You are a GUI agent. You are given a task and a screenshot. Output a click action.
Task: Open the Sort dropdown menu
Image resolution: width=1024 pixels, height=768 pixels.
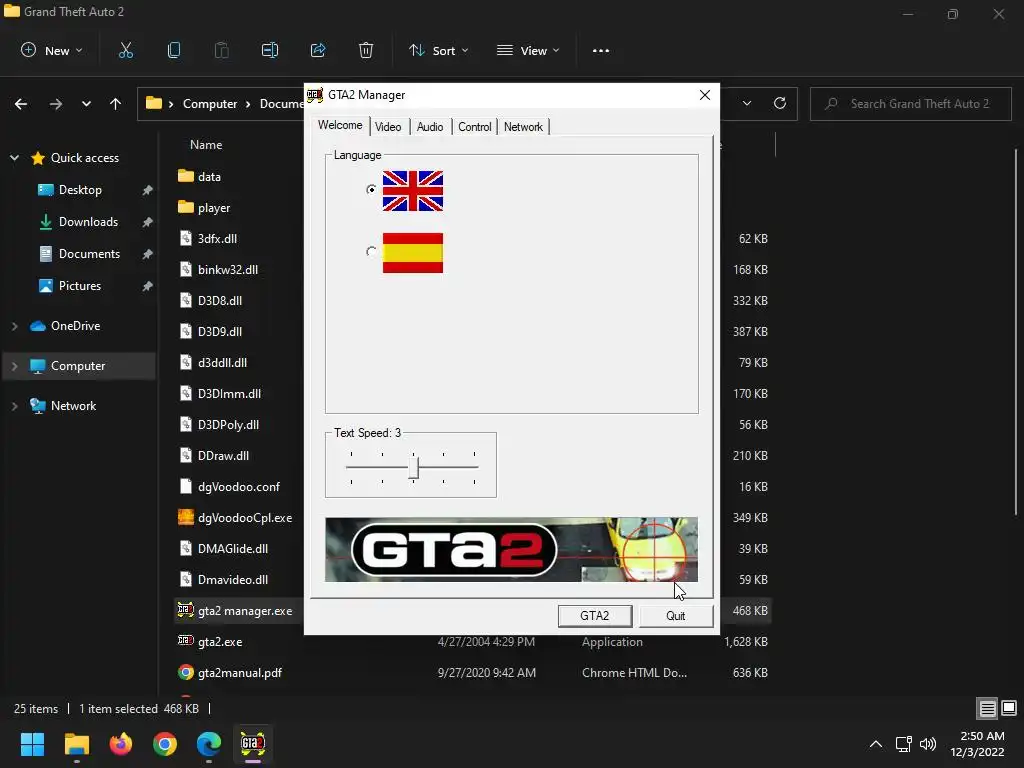tap(438, 50)
